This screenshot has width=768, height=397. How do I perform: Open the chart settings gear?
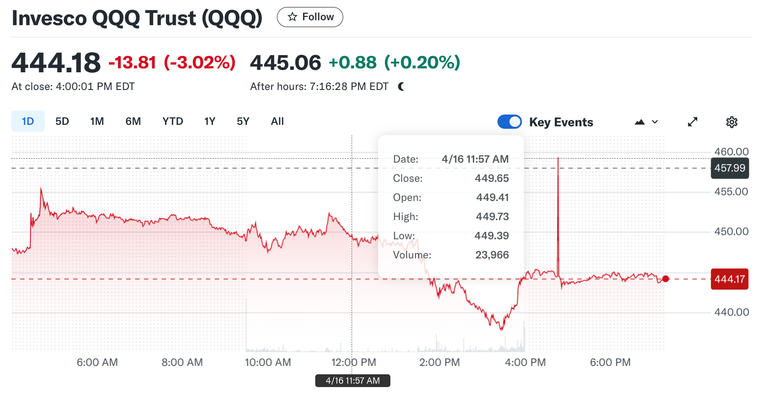pos(731,122)
